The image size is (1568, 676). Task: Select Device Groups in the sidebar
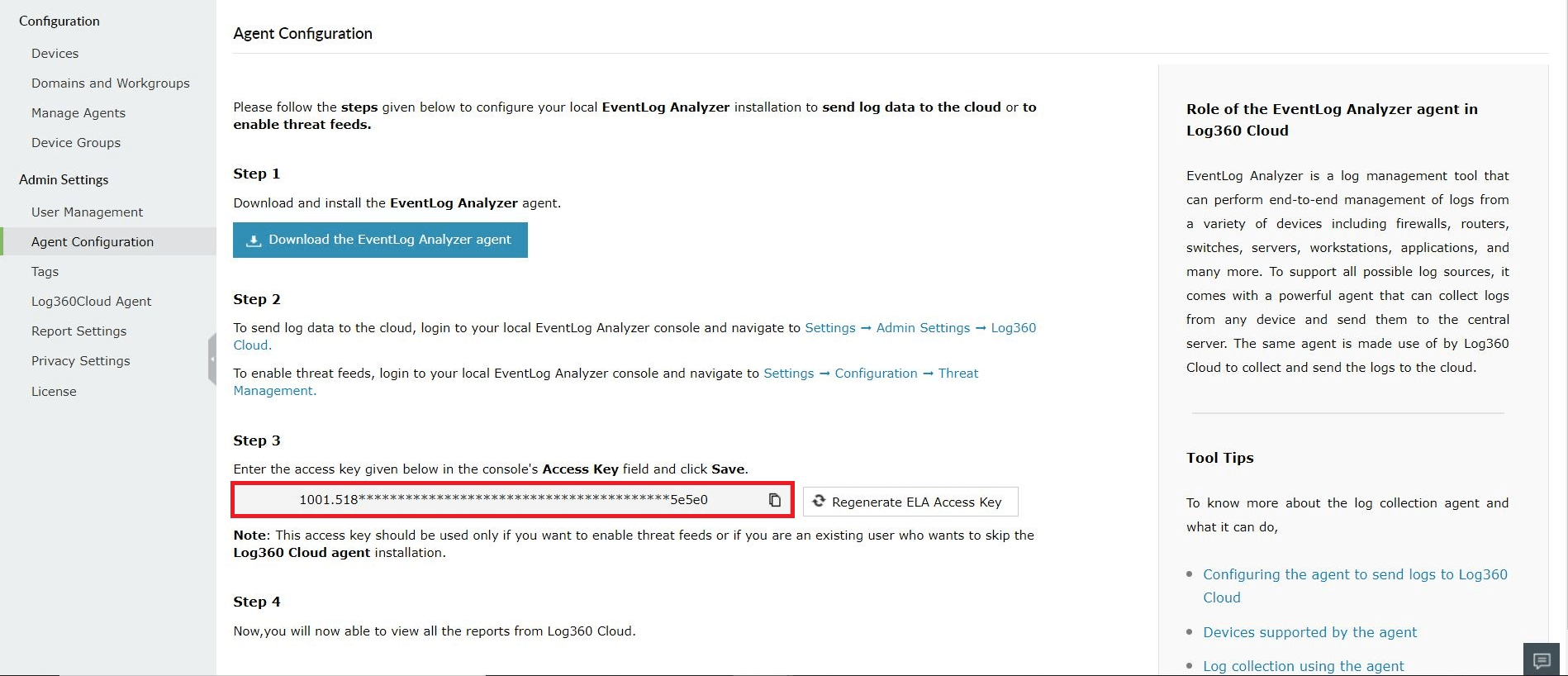click(76, 142)
